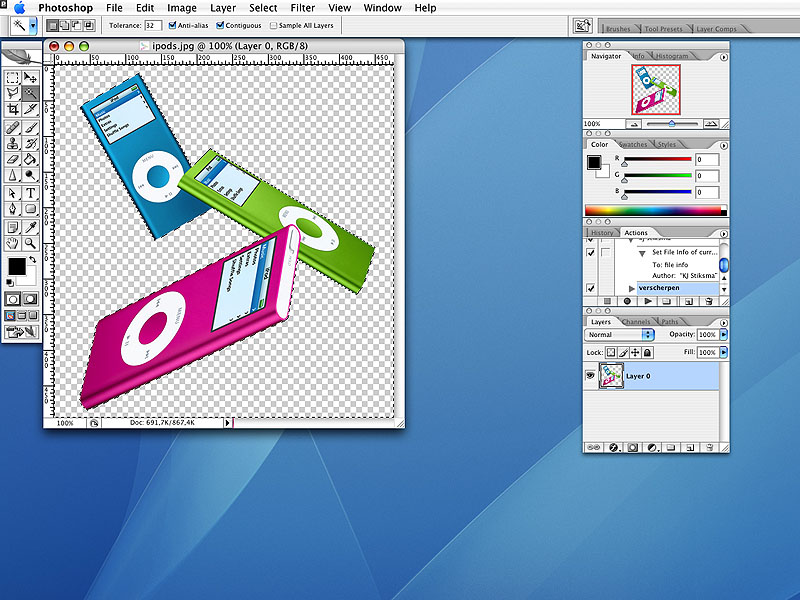Click the color spectrum ramp bar
800x600 pixels.
tap(655, 210)
